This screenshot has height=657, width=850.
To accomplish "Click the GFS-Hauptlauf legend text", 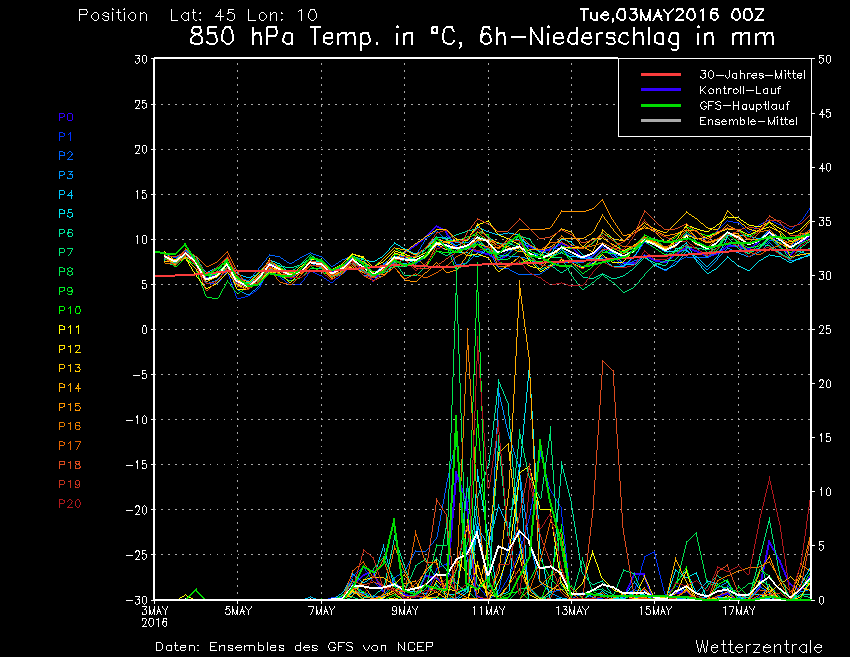I will [744, 106].
